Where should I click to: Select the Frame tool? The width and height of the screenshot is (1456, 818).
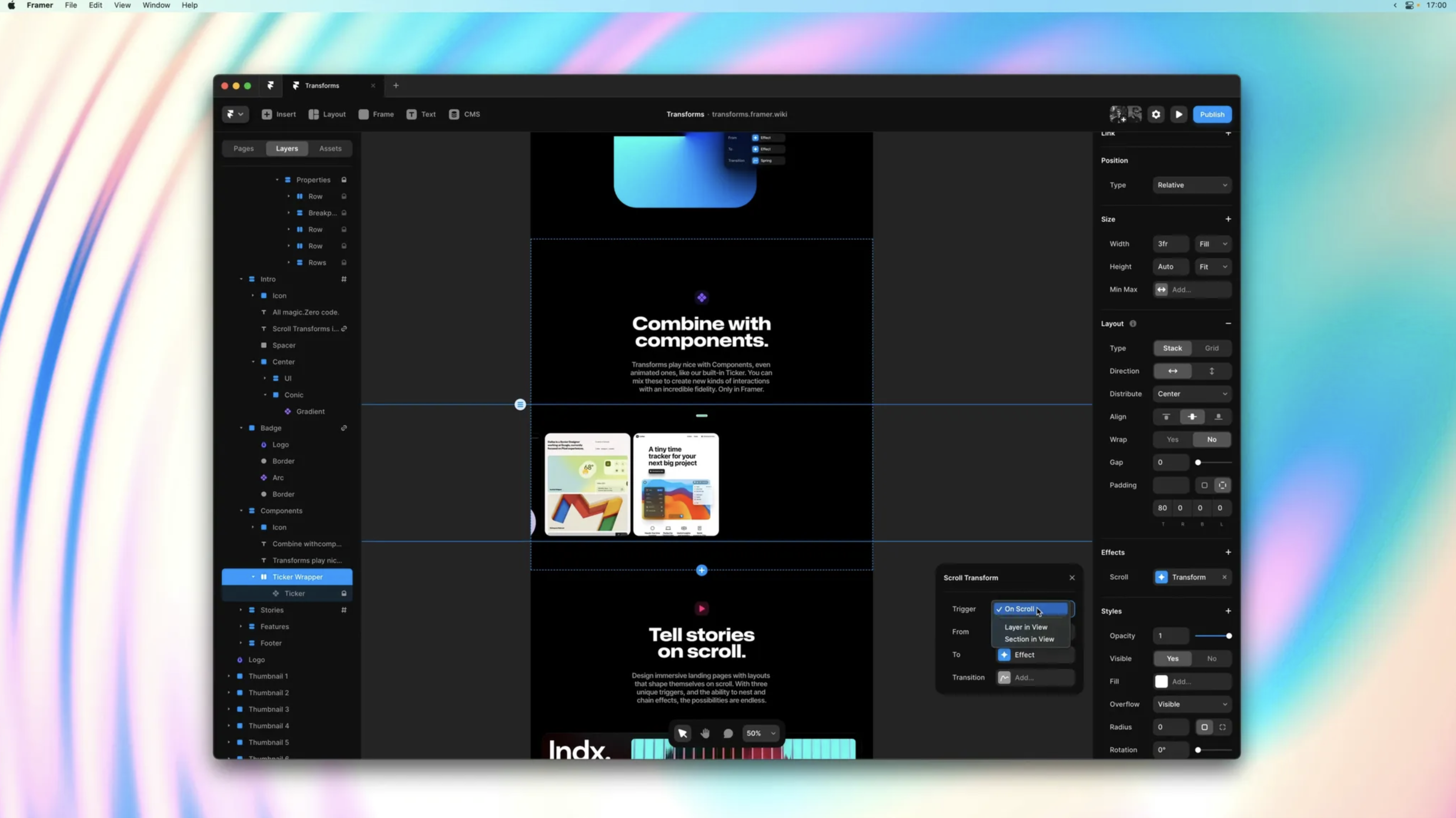(376, 114)
